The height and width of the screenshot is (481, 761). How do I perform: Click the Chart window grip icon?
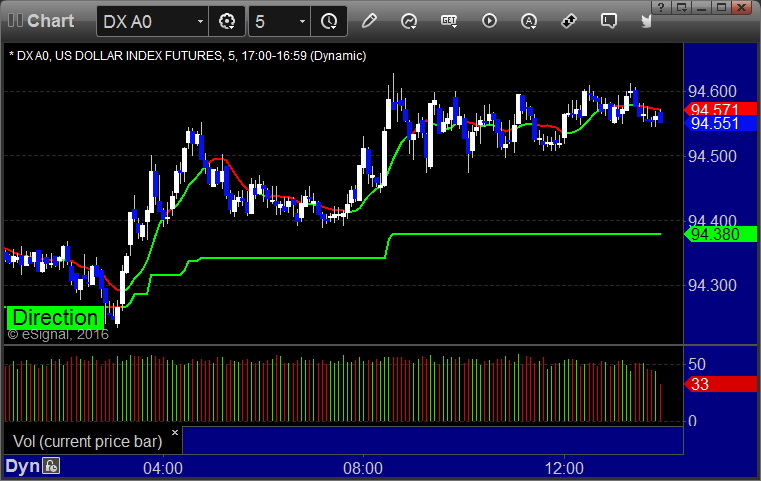tap(15, 21)
